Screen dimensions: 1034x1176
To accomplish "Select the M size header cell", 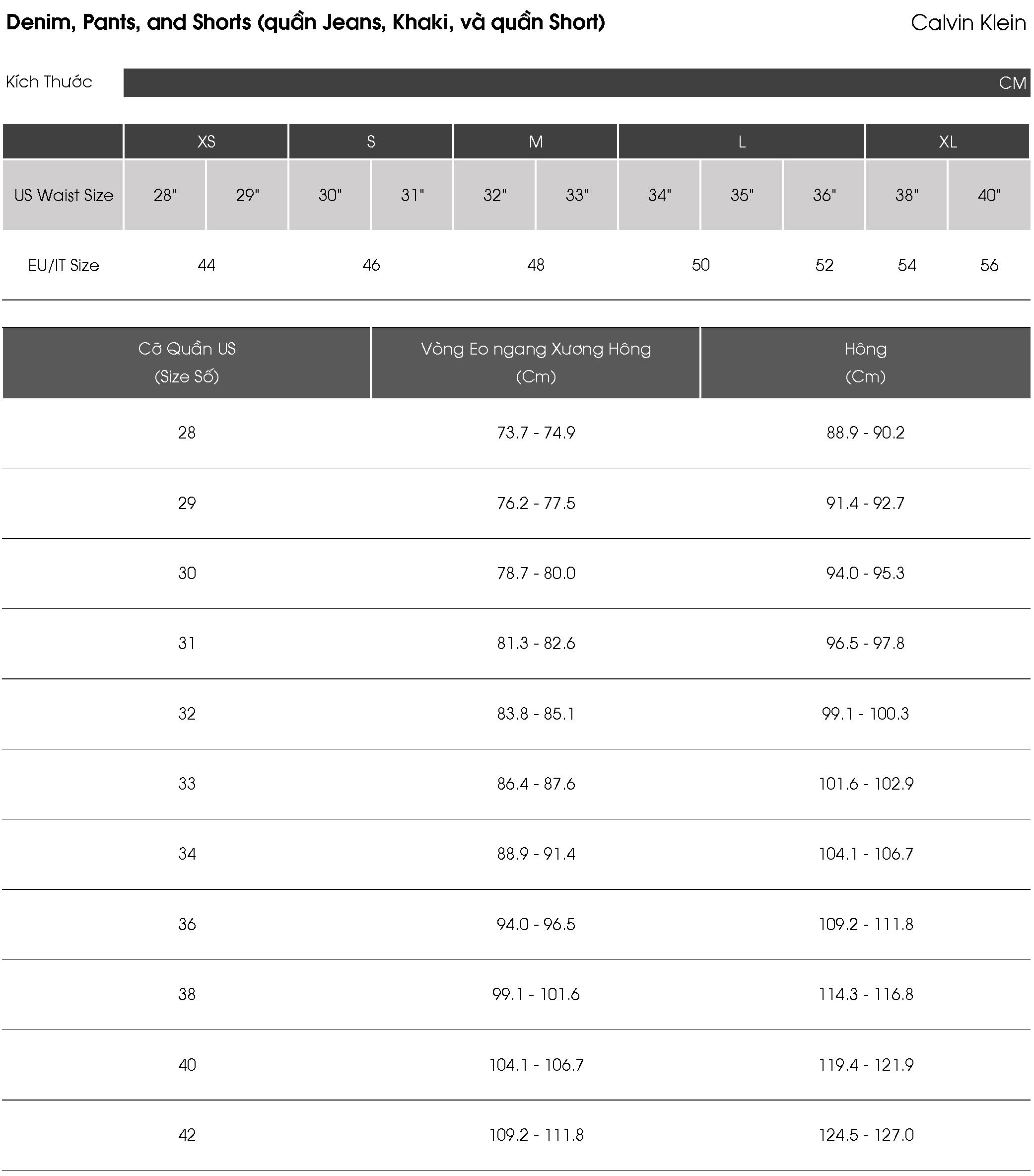I will click(536, 142).
